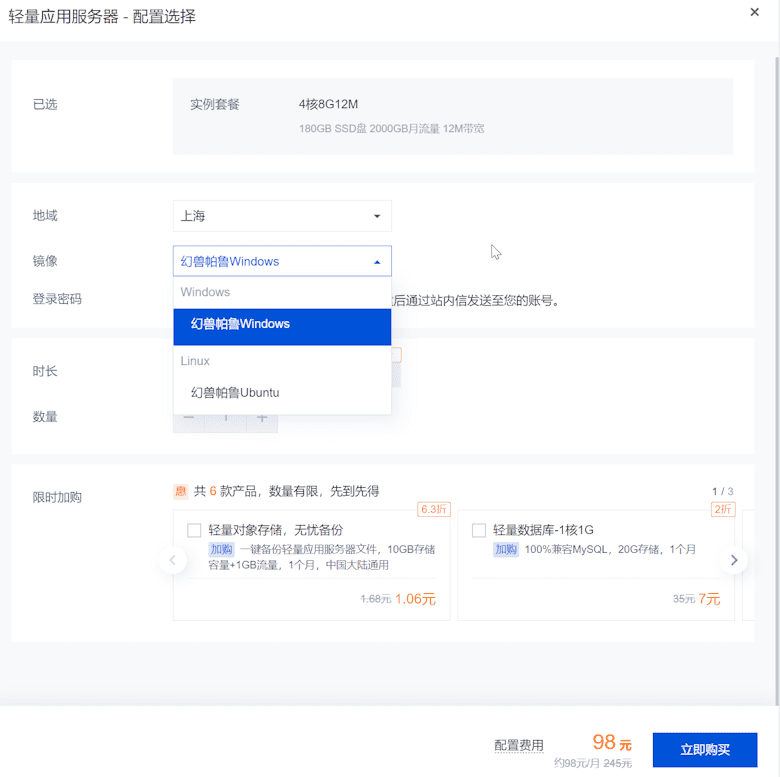
Task: Close the configuration dialog with the X icon
Action: pos(754,12)
